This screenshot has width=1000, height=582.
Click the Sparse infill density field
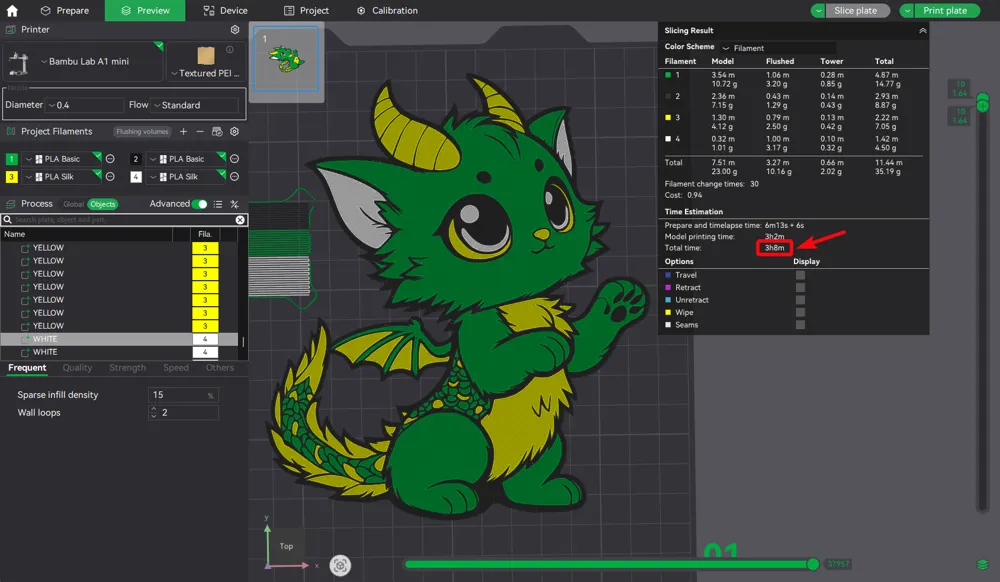(183, 395)
